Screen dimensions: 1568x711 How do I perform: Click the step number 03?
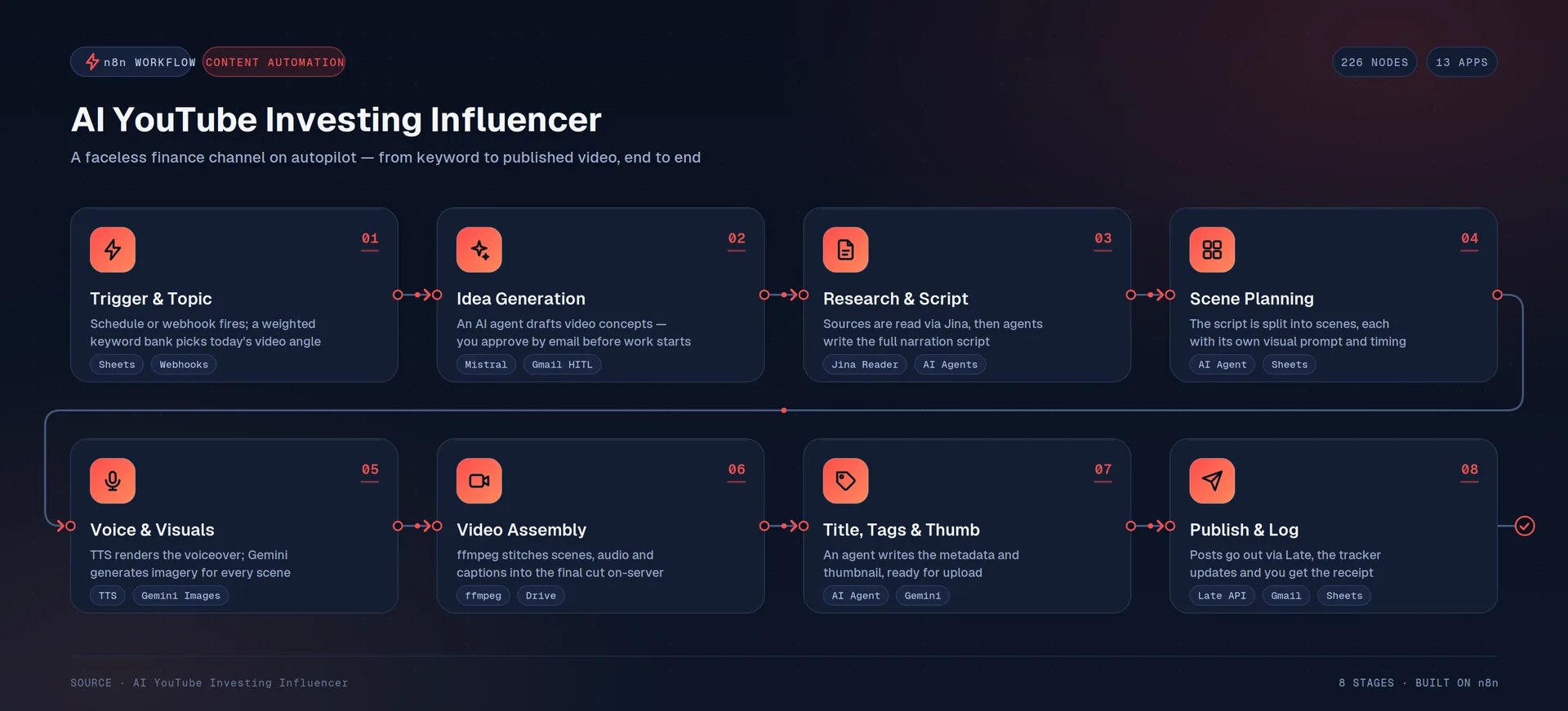click(x=1103, y=238)
